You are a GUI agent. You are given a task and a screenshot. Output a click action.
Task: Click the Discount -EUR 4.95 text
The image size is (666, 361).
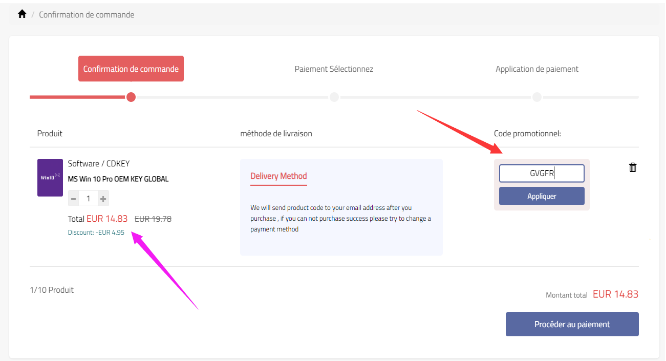96,232
